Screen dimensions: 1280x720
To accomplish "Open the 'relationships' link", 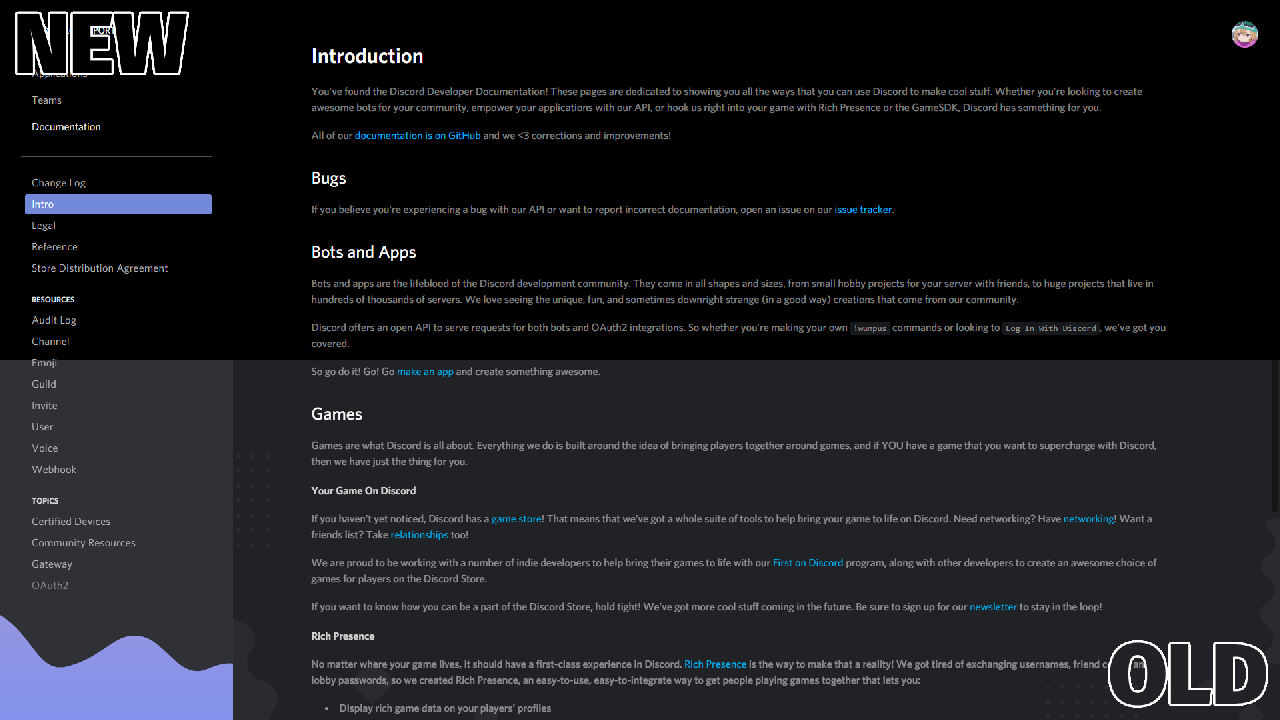I will coord(419,535).
